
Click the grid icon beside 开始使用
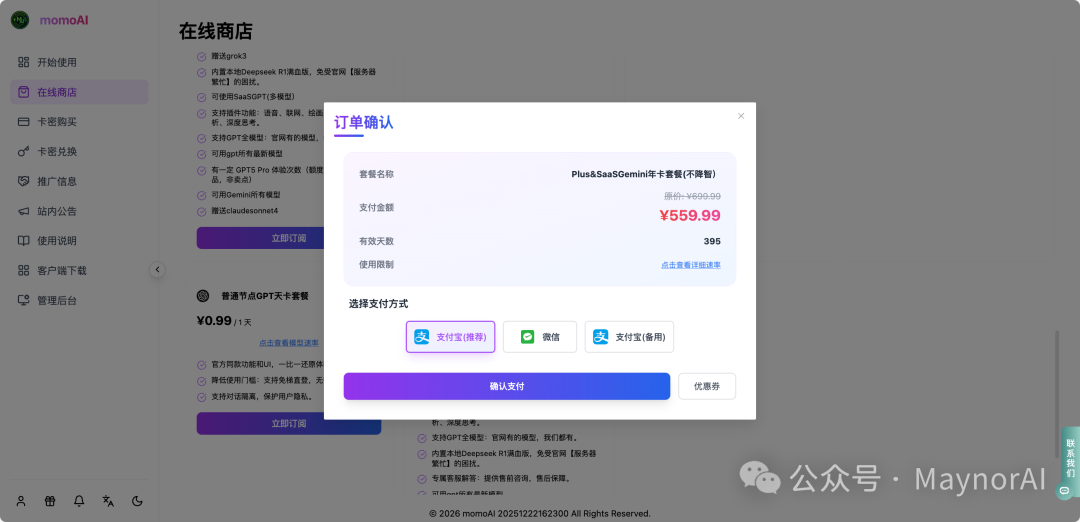(23, 63)
